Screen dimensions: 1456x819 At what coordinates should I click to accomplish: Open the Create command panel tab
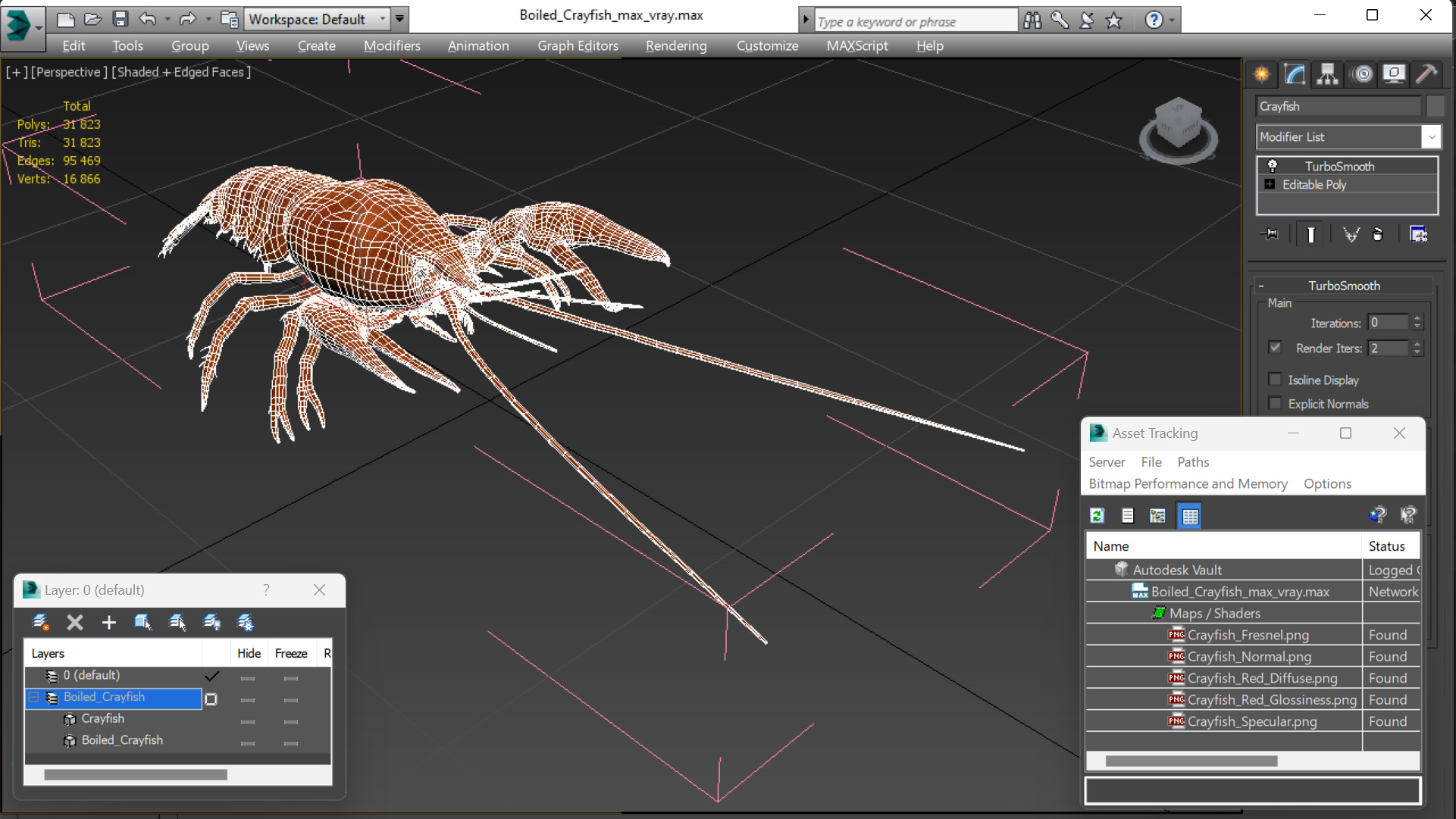tap(1262, 74)
